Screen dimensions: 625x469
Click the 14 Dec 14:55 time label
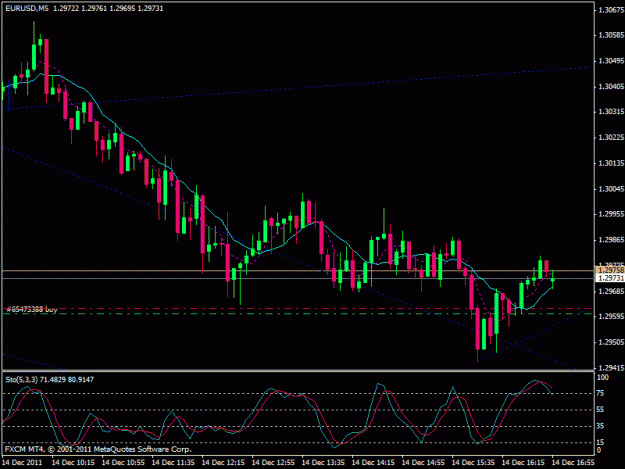[423, 463]
